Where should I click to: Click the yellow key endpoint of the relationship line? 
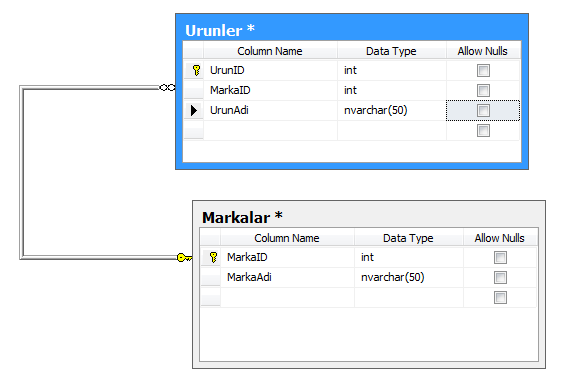[x=184, y=258]
